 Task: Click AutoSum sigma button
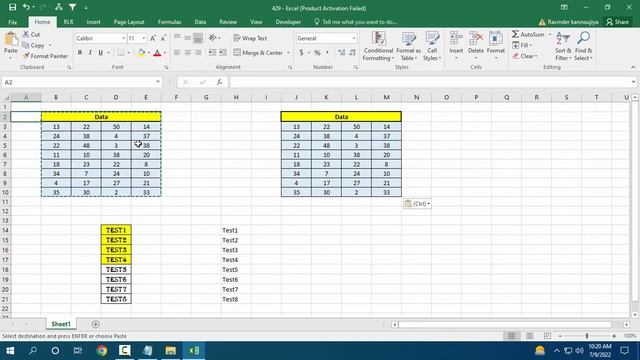pyautogui.click(x=528, y=35)
